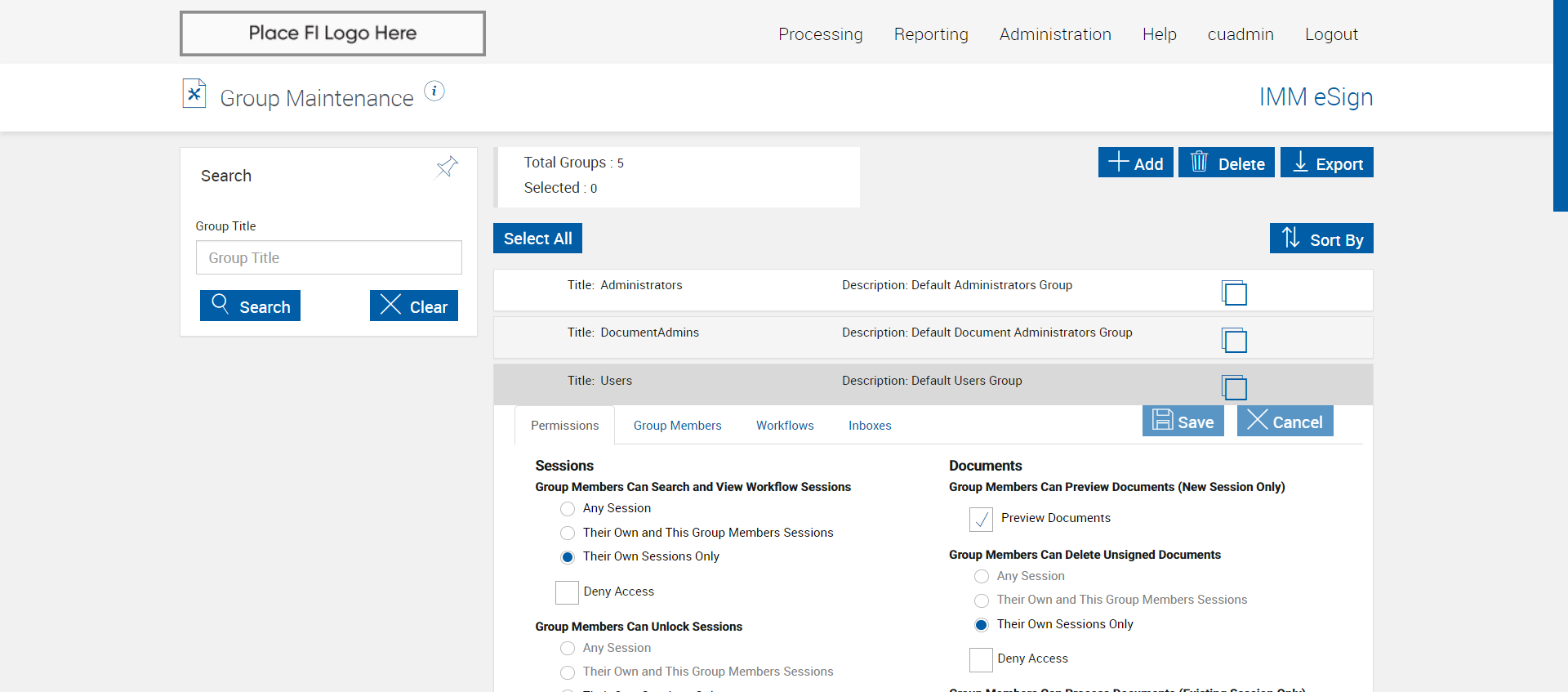Focus the Group Title input field
The image size is (1568, 692).
(328, 258)
